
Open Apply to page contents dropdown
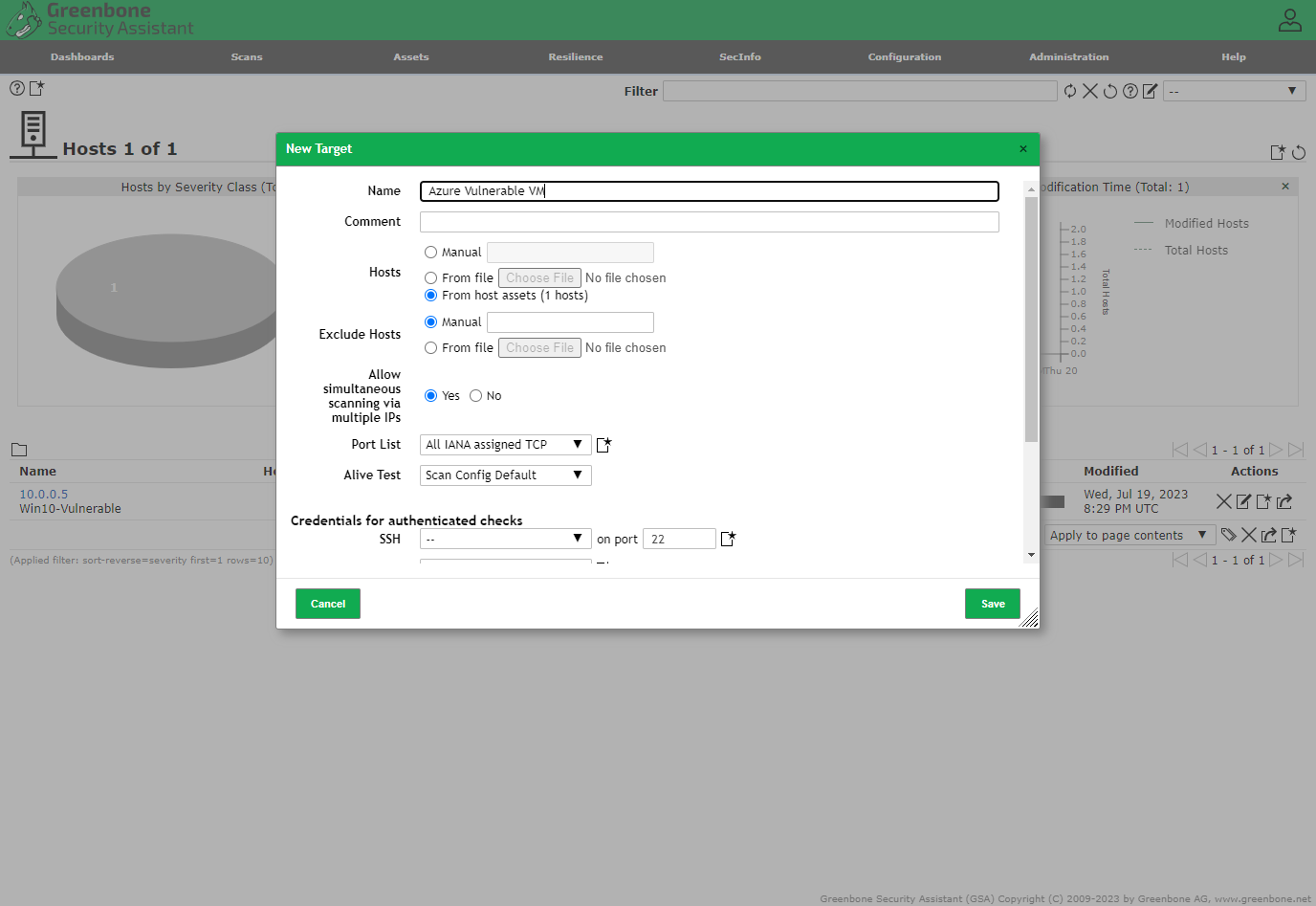[1130, 535]
